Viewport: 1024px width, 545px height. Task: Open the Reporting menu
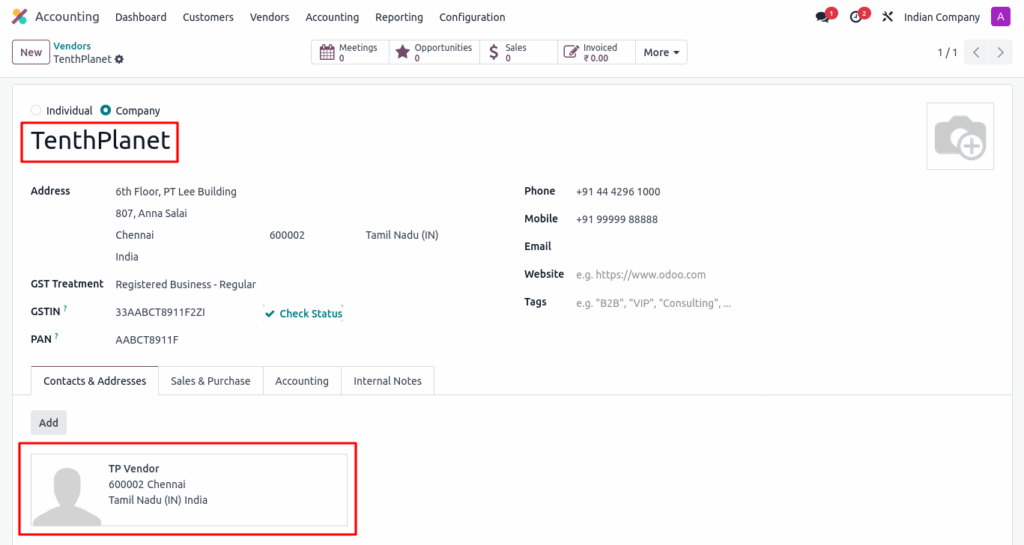(399, 18)
